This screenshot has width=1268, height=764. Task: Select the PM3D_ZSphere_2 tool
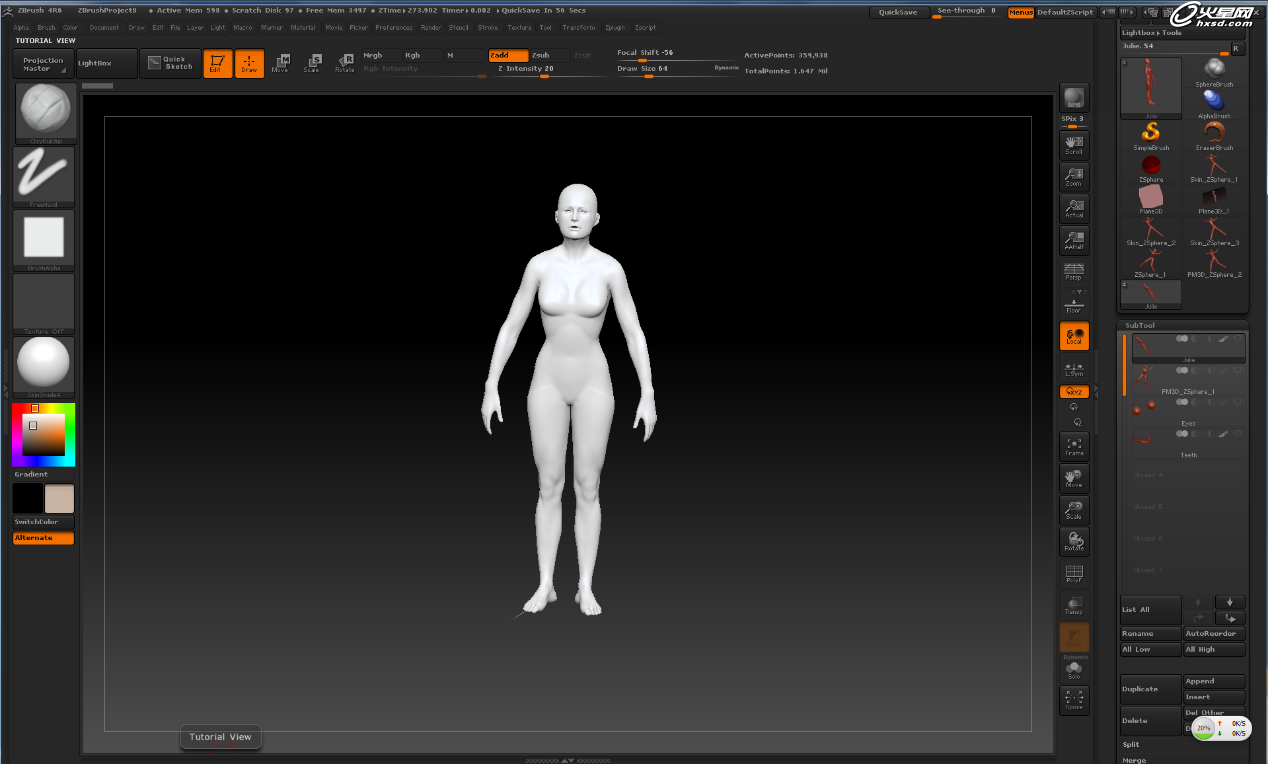click(1214, 263)
